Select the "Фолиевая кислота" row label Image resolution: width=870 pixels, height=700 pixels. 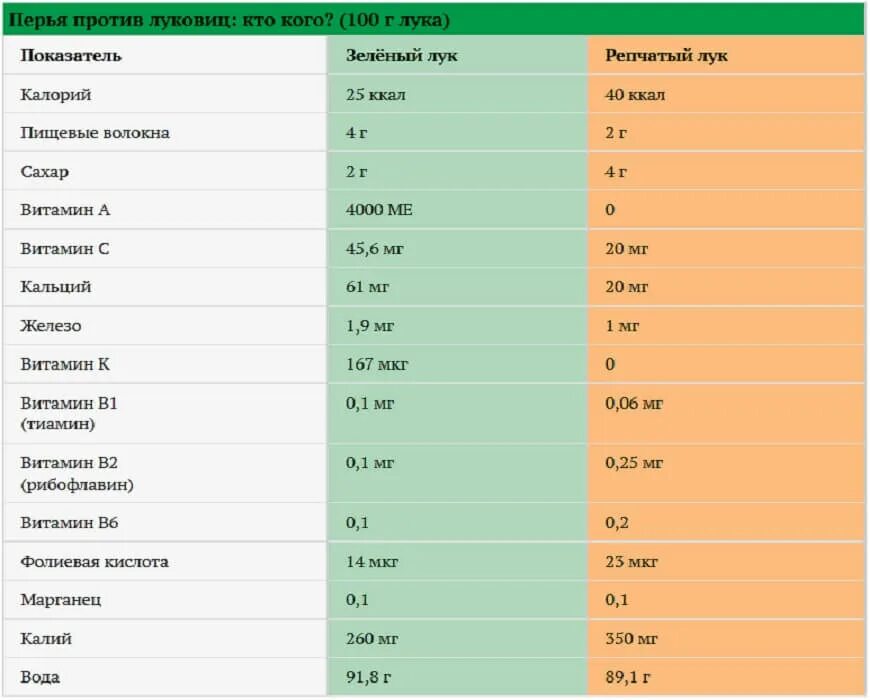tap(95, 562)
